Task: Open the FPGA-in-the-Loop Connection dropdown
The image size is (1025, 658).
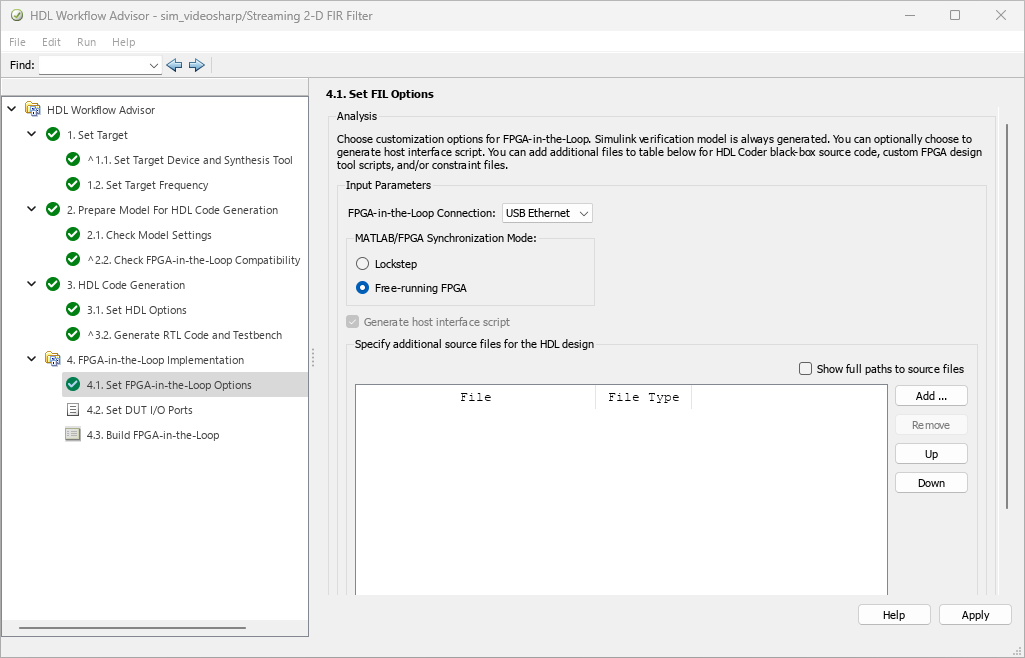Action: [x=547, y=213]
